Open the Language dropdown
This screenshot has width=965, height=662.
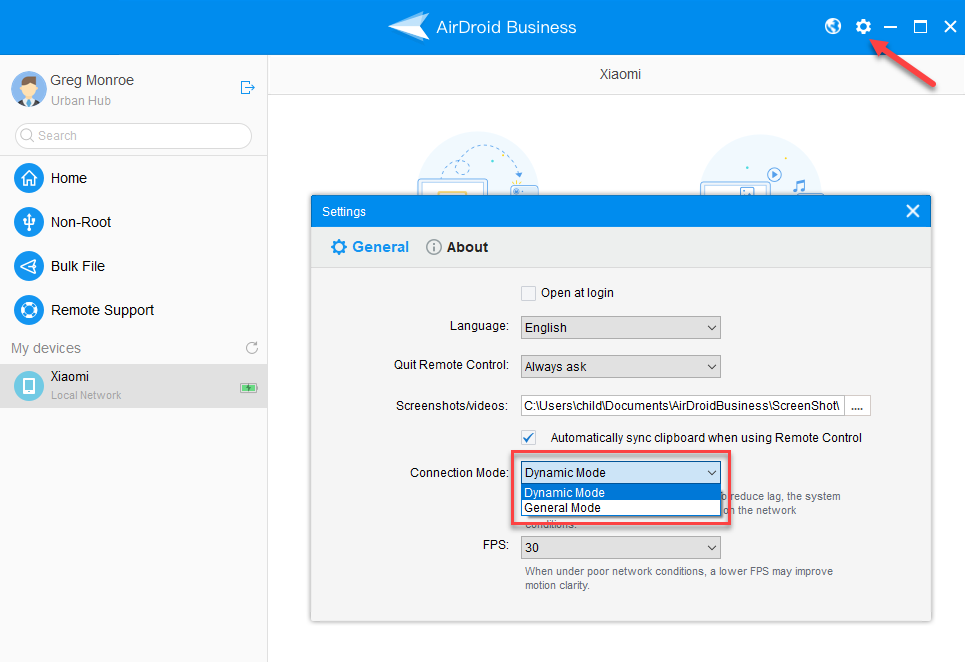click(620, 327)
